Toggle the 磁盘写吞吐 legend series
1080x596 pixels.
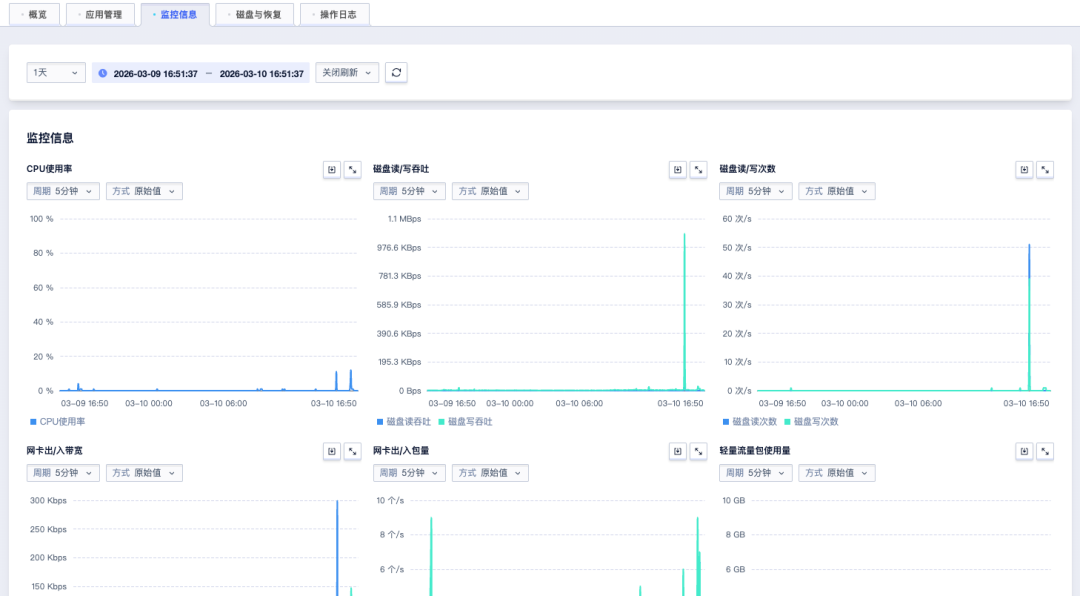click(466, 422)
